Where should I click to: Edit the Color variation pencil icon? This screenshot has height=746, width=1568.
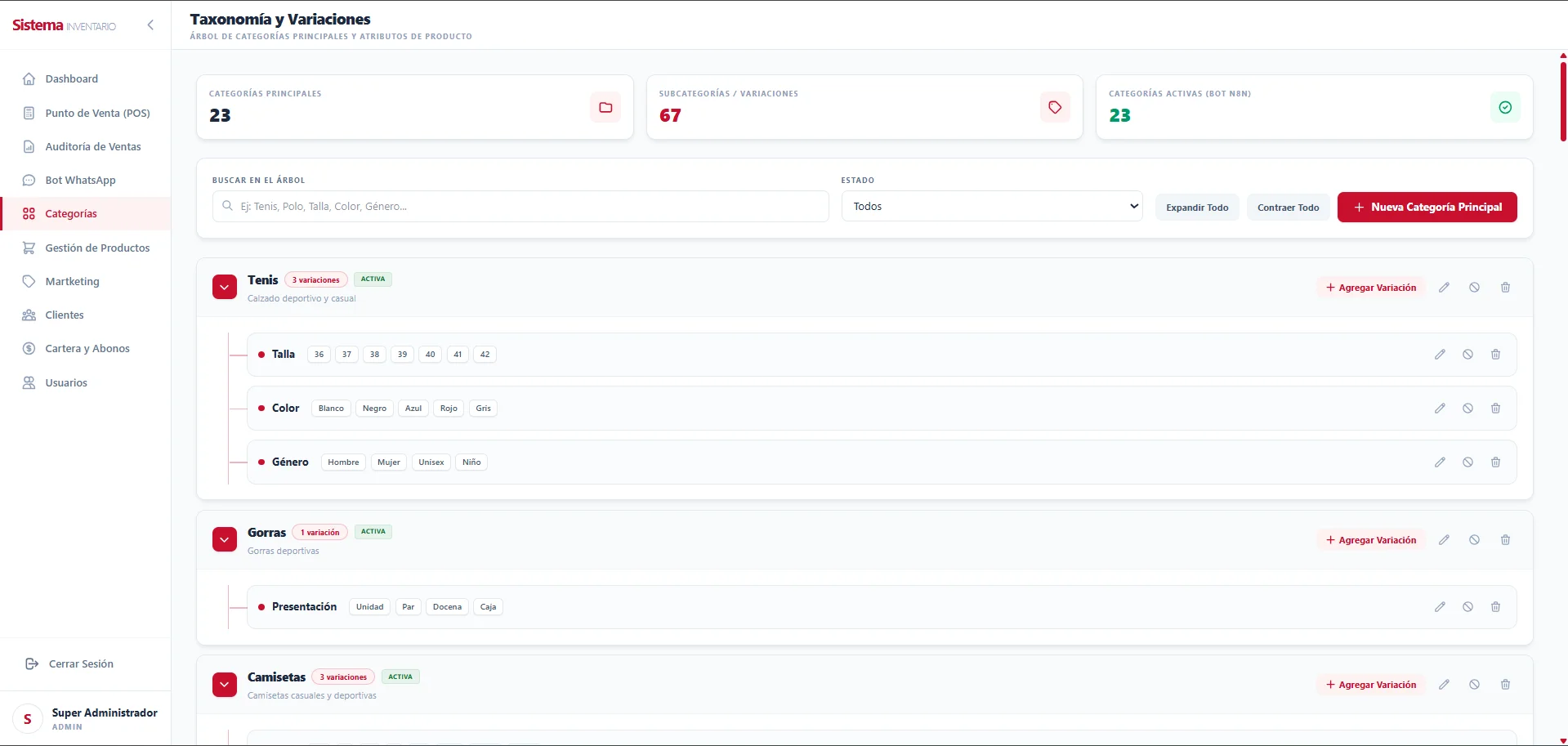click(x=1440, y=409)
